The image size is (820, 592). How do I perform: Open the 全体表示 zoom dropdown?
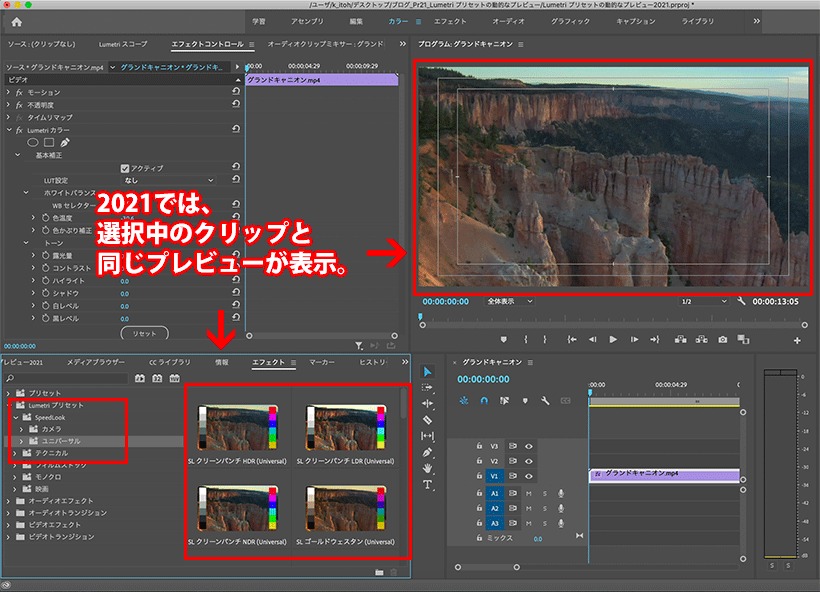tap(510, 301)
